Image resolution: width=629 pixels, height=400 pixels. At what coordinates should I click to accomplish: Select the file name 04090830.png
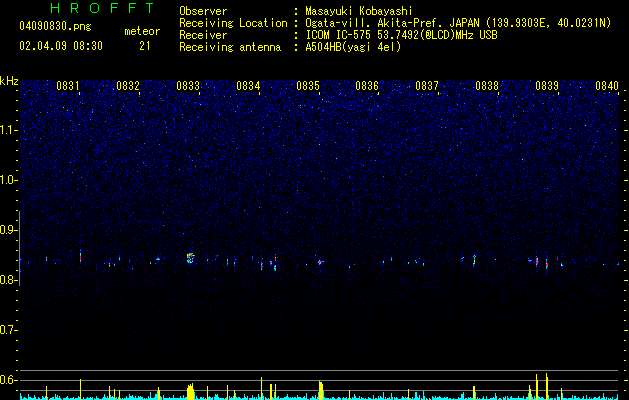coord(55,26)
